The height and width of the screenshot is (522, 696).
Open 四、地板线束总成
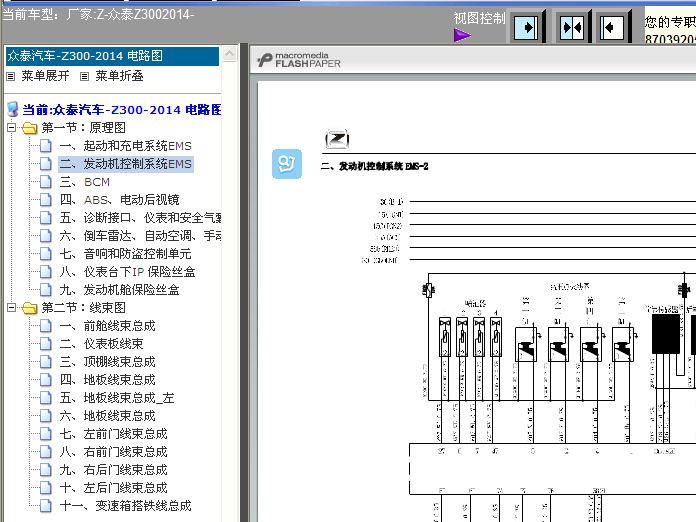[x=107, y=380]
